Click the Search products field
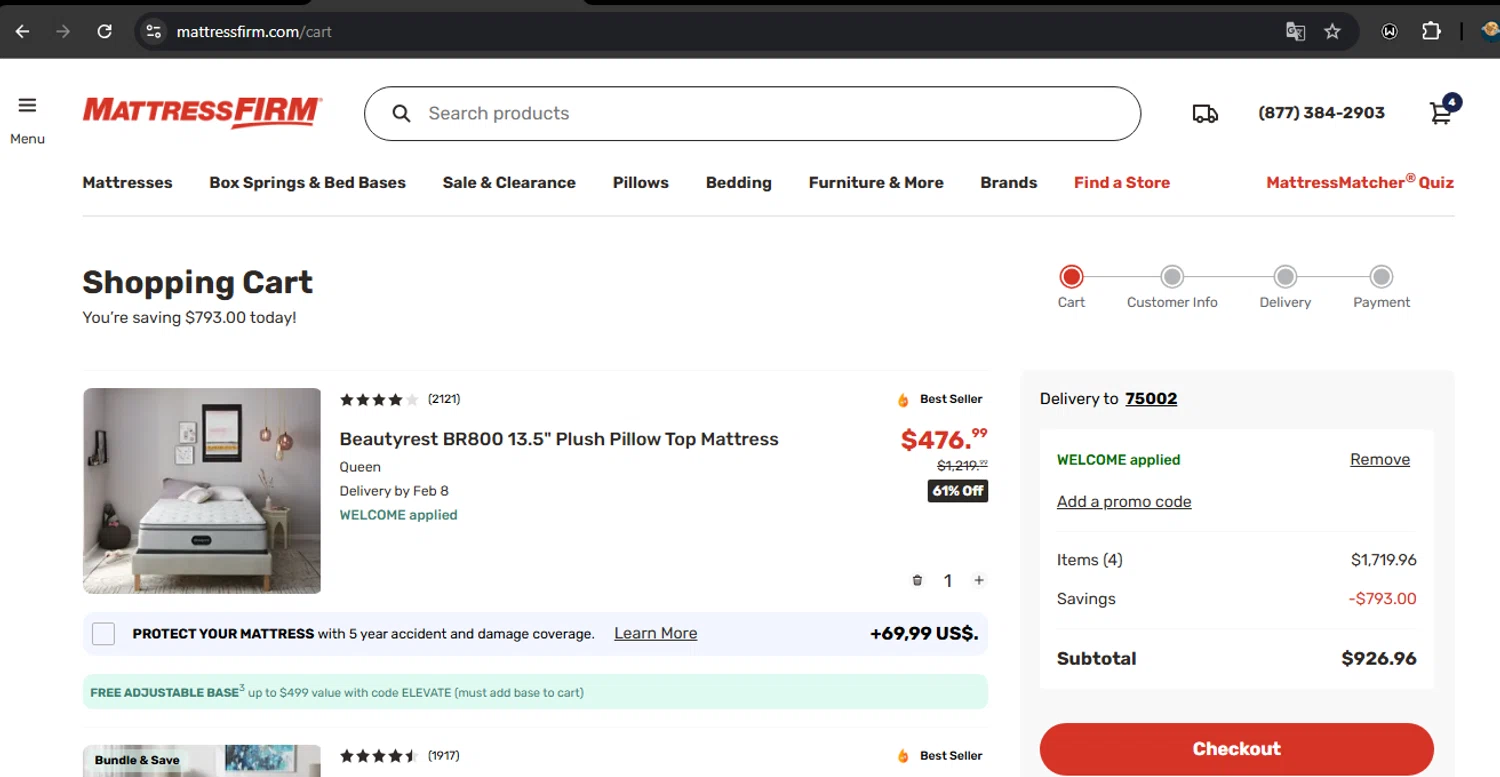The height and width of the screenshot is (777, 1500). 752,114
